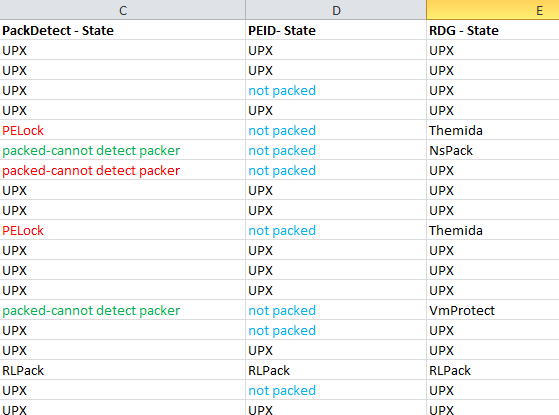Select first Themida cell in column E
The width and height of the screenshot is (559, 415).
click(493, 130)
